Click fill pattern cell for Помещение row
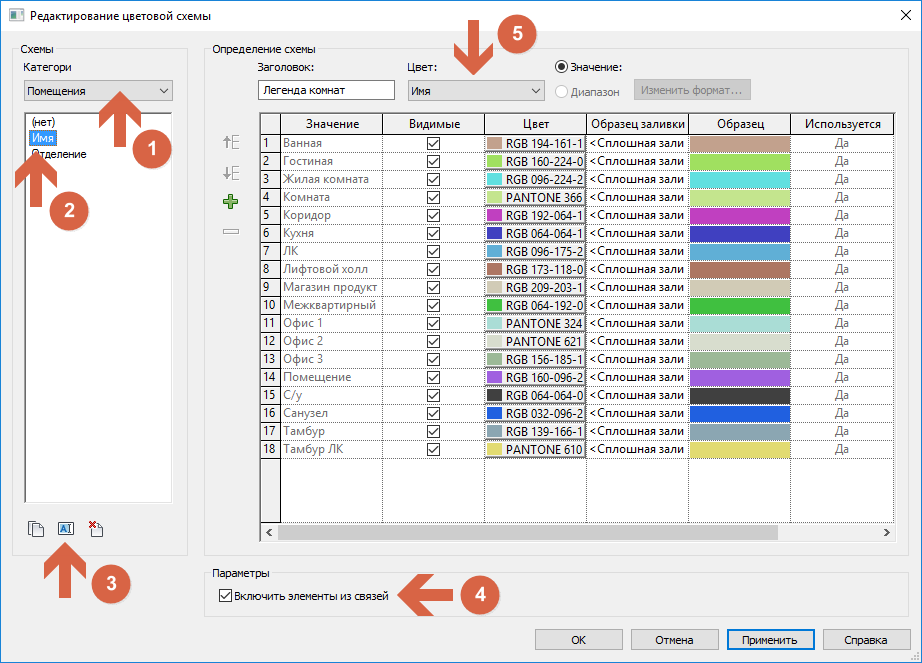 pos(637,377)
